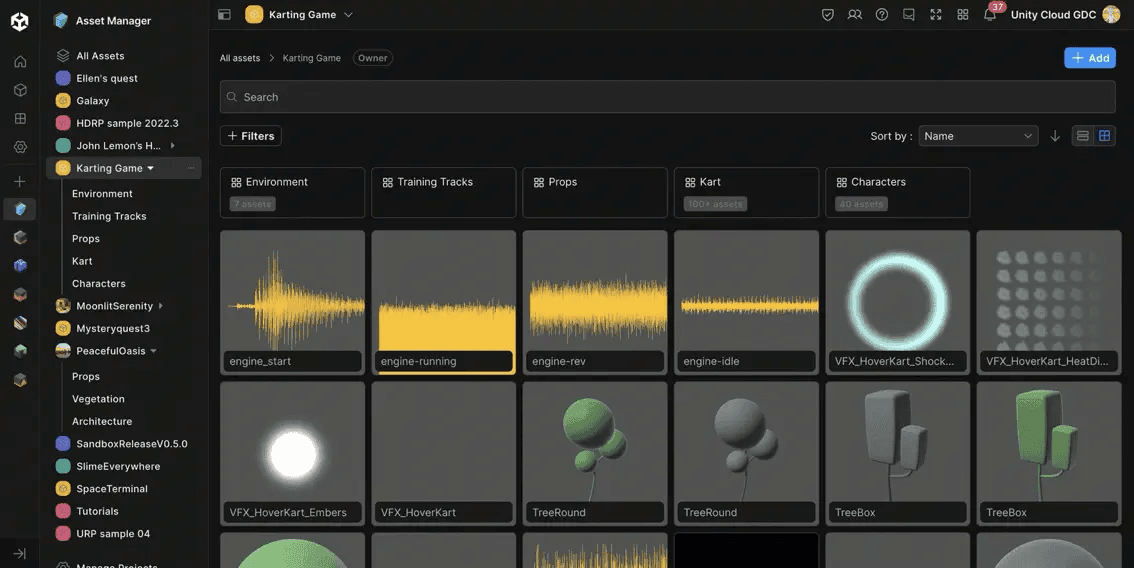Select All Assets in sidebar
Viewport: 1134px width, 568px height.
pos(100,56)
